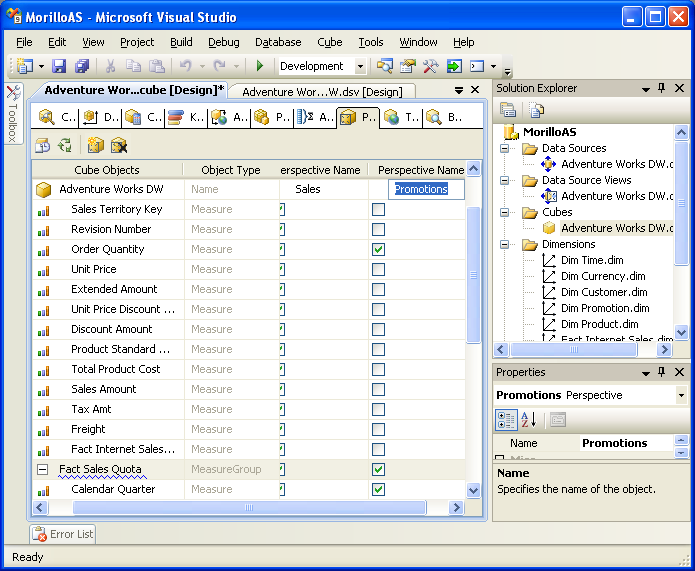Check Freight for Promotions perspective
This screenshot has width=695, height=571.
378,429
